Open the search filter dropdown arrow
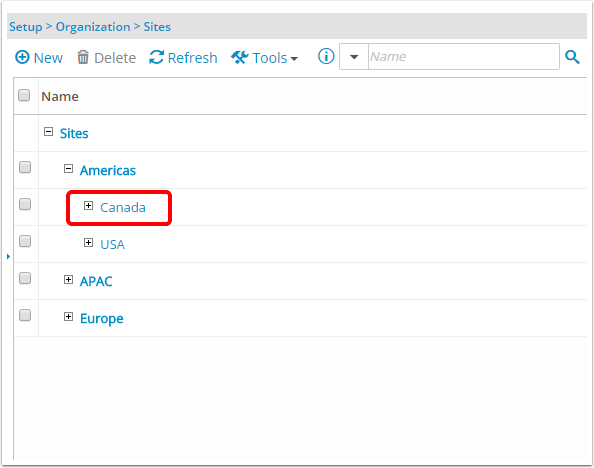The height and width of the screenshot is (468, 594). 354,57
